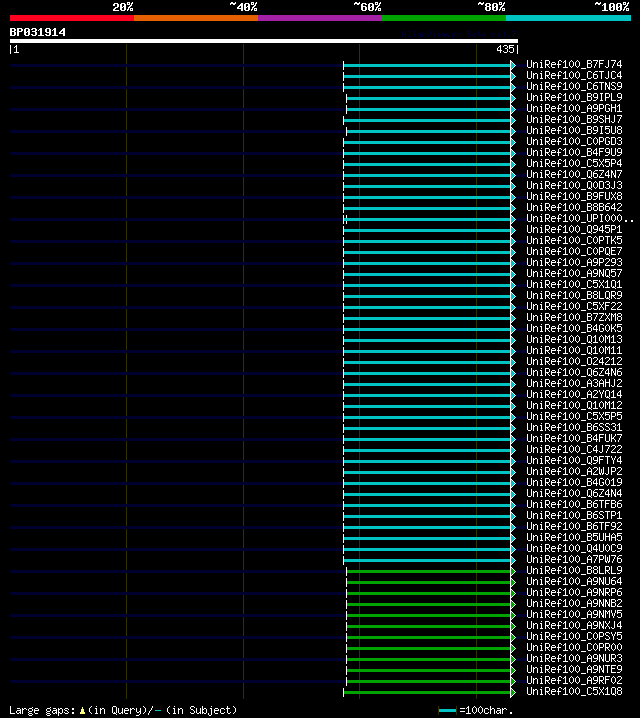
Task: Click the =100char. scale legend
Action: (x=476, y=710)
